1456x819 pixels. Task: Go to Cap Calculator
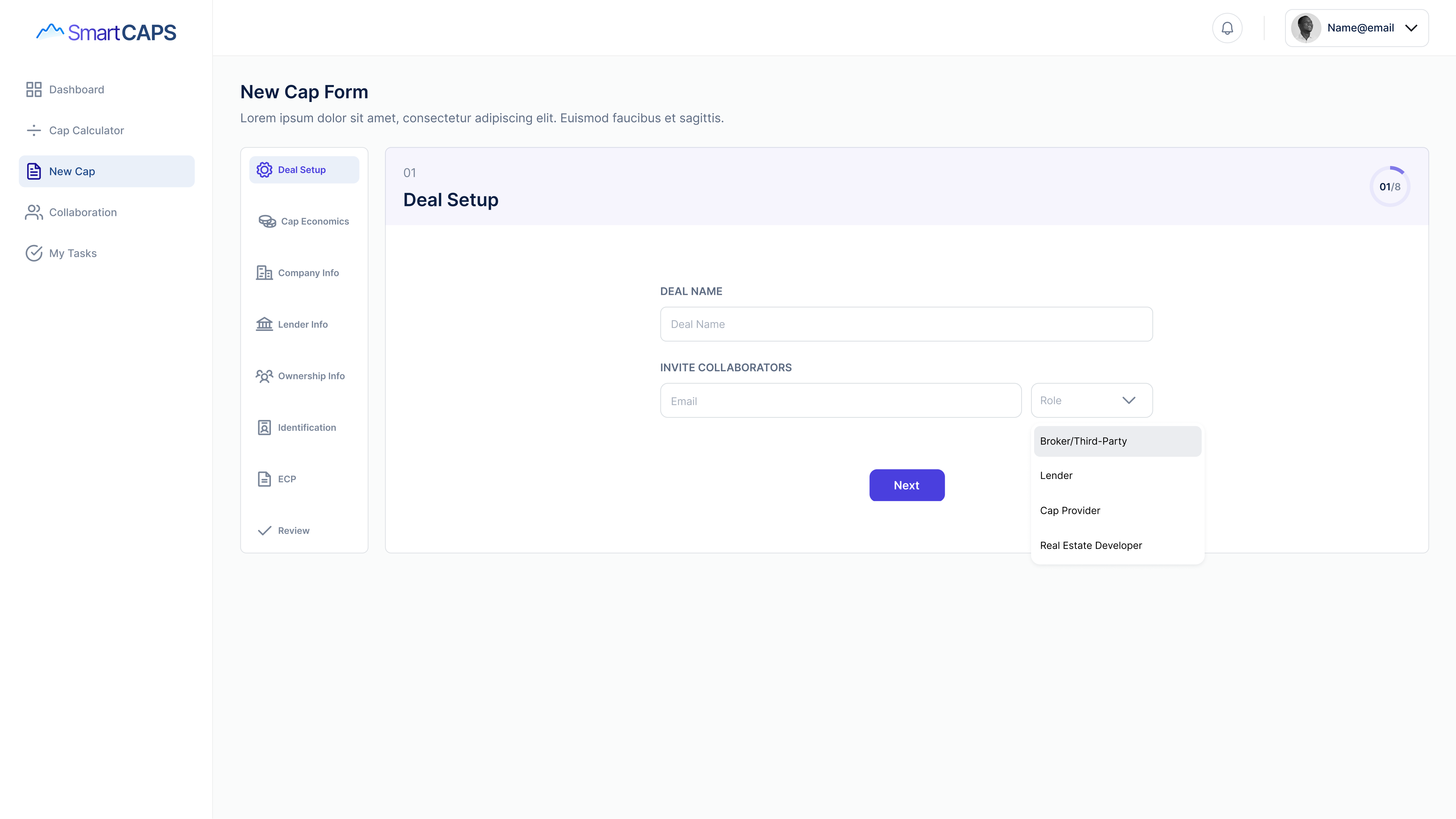tap(107, 130)
